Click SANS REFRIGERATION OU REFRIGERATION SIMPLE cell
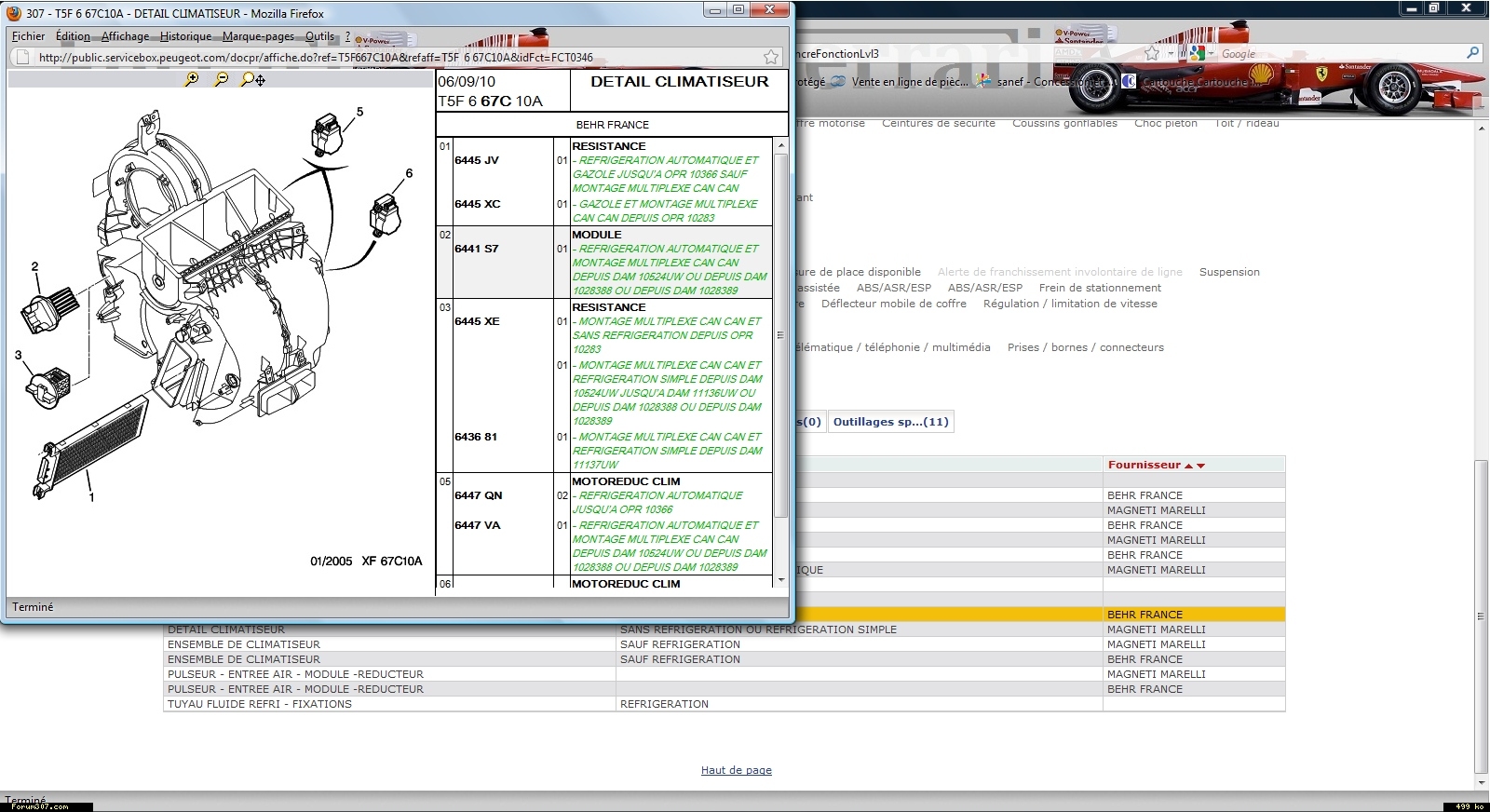 (860, 629)
